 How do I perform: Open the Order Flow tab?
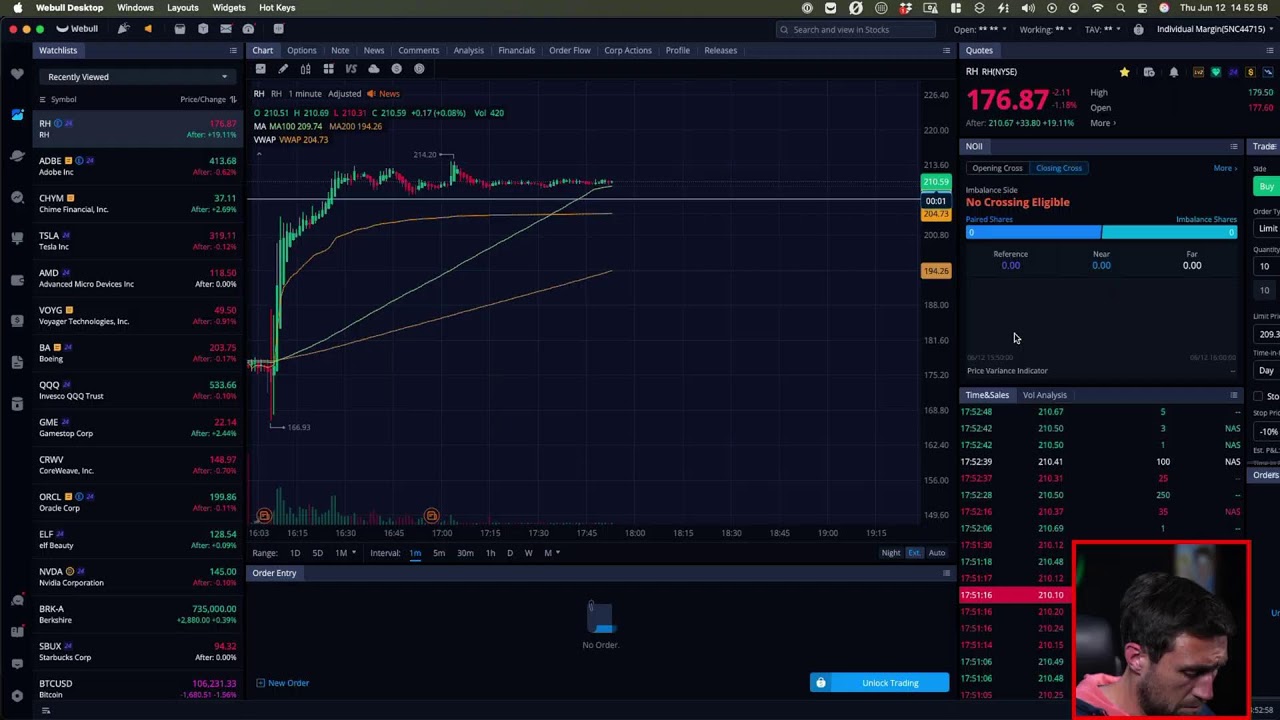(x=569, y=50)
